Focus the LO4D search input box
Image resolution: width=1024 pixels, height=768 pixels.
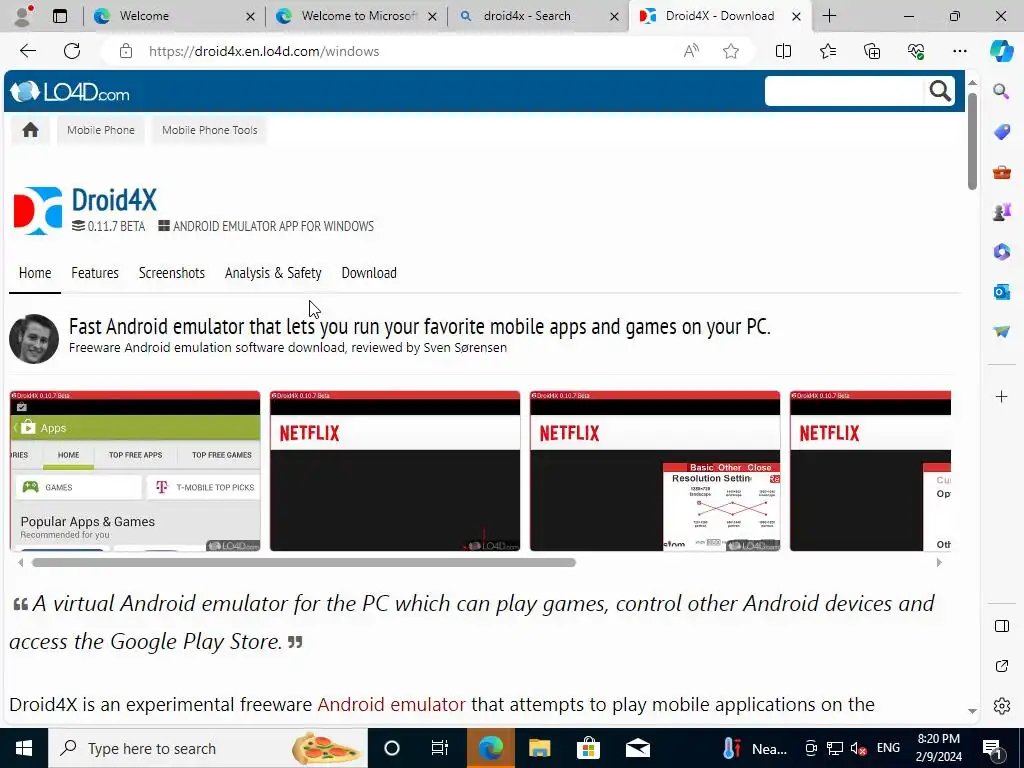845,91
